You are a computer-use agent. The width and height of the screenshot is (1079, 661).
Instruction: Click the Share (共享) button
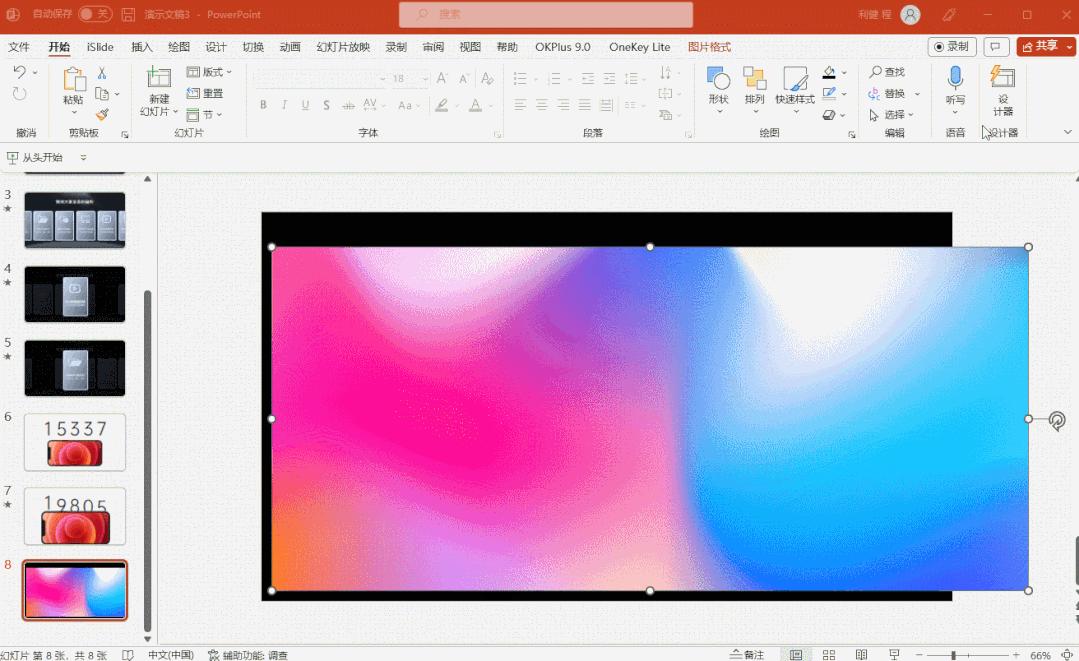tap(1046, 47)
